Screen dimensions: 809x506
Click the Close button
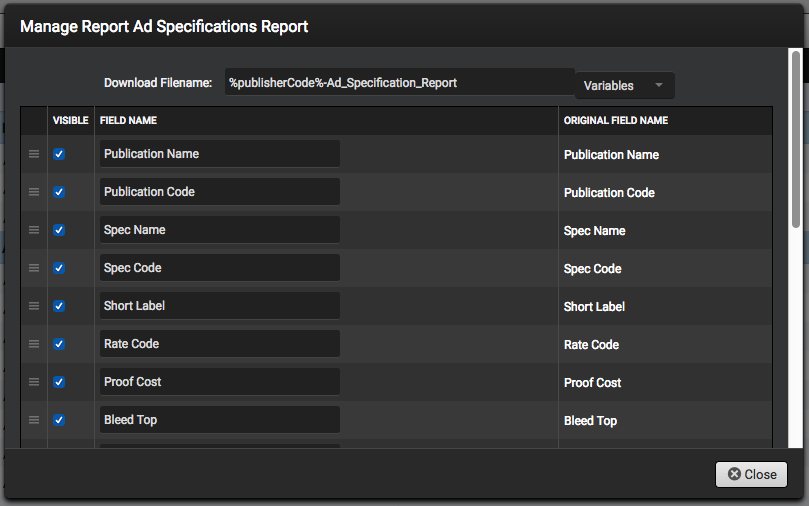coord(751,474)
